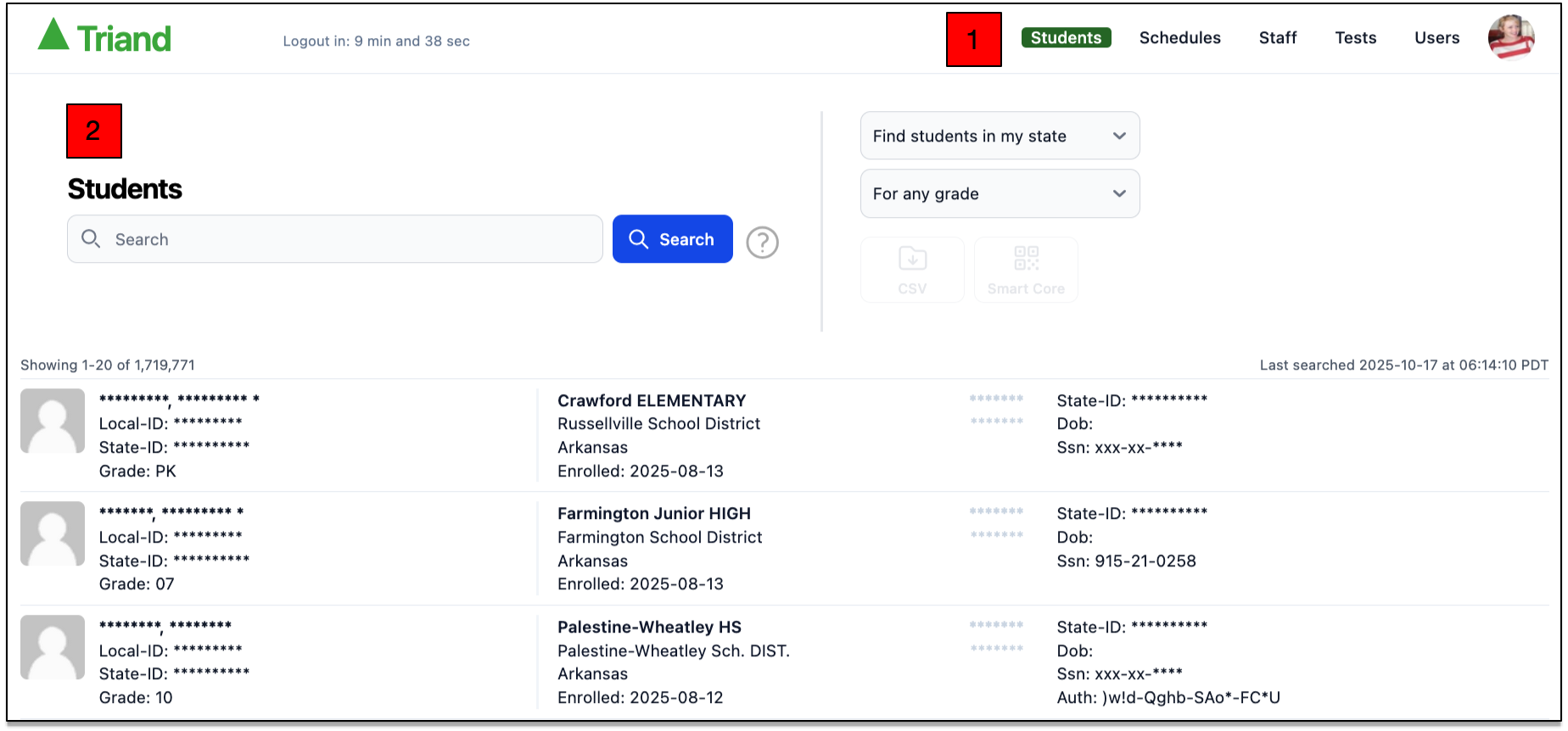
Task: Click the magnifier icon in the search field
Action: point(91,239)
